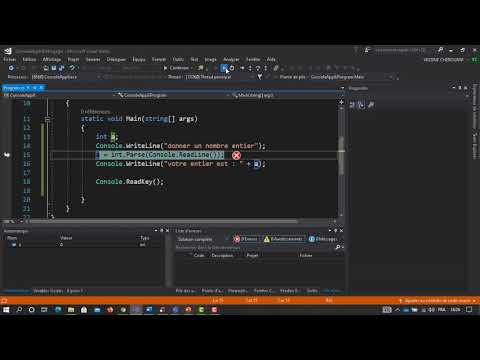Open the Explorateur de solutions side tab
The height and width of the screenshot is (360, 480).
(x=475, y=106)
